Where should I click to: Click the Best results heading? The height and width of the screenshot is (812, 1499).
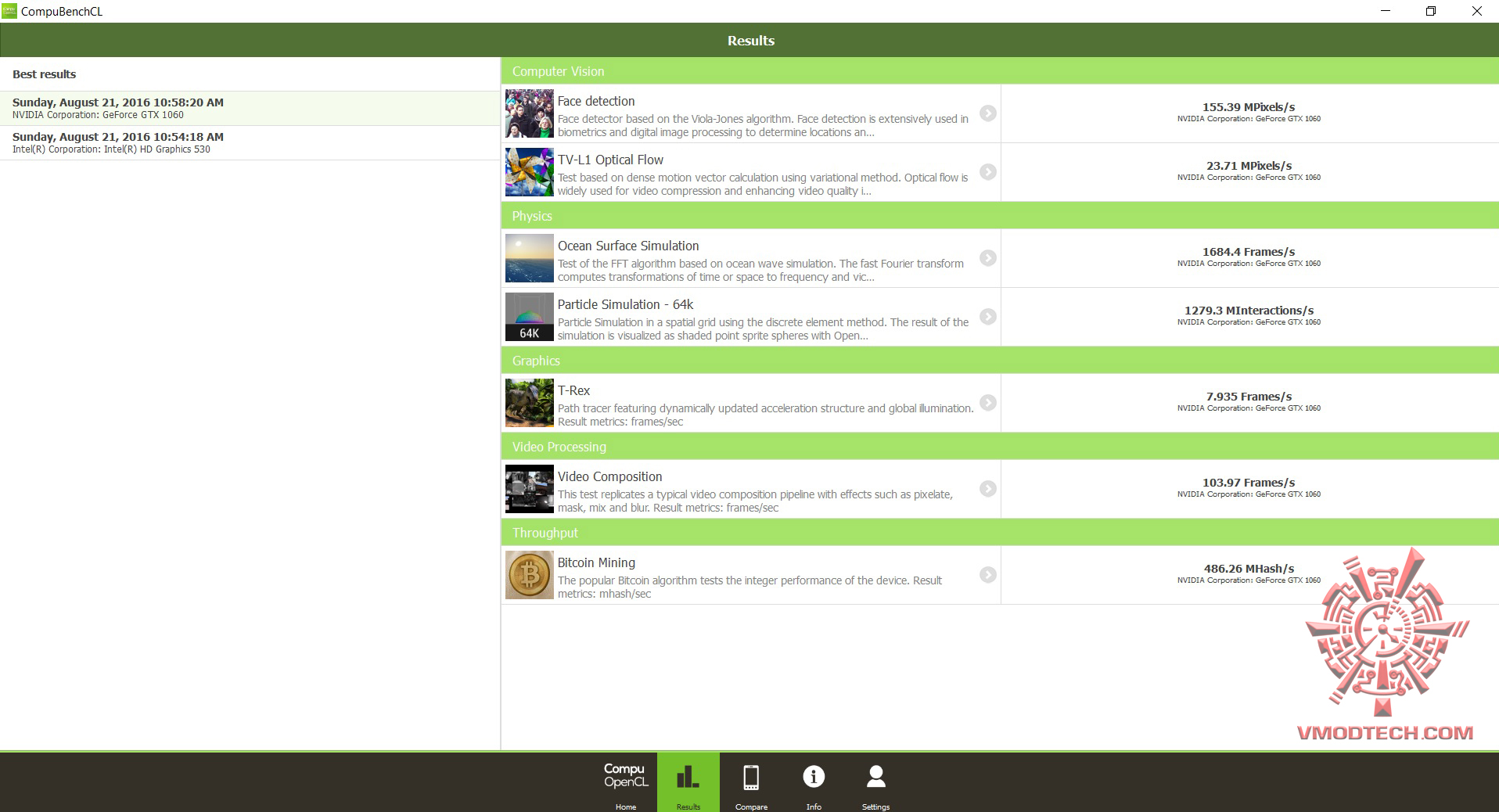coord(44,74)
